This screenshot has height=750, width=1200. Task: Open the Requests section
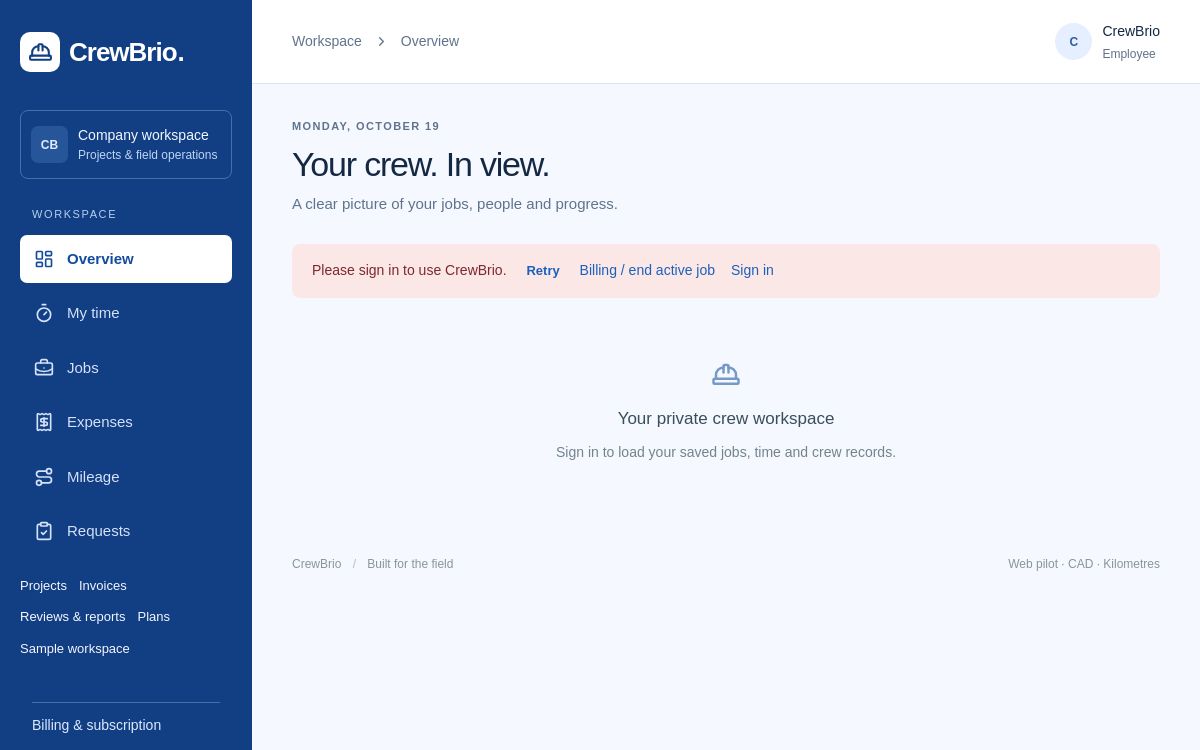126,531
